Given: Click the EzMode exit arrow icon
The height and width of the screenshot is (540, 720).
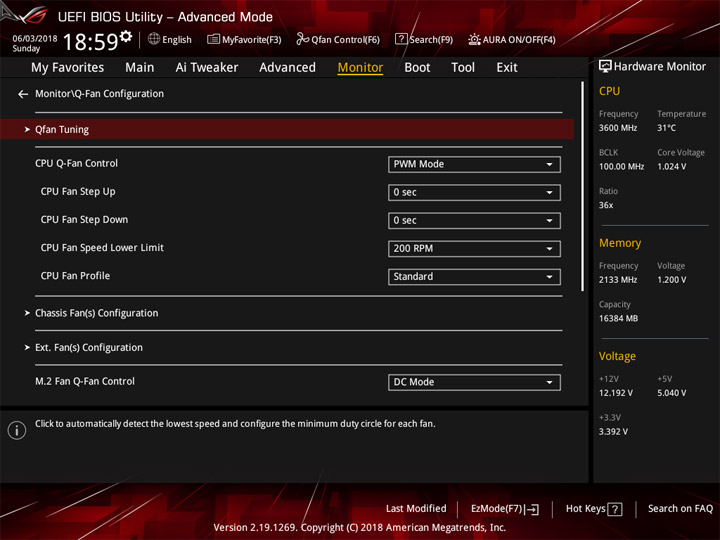Looking at the screenshot, I should [x=533, y=509].
